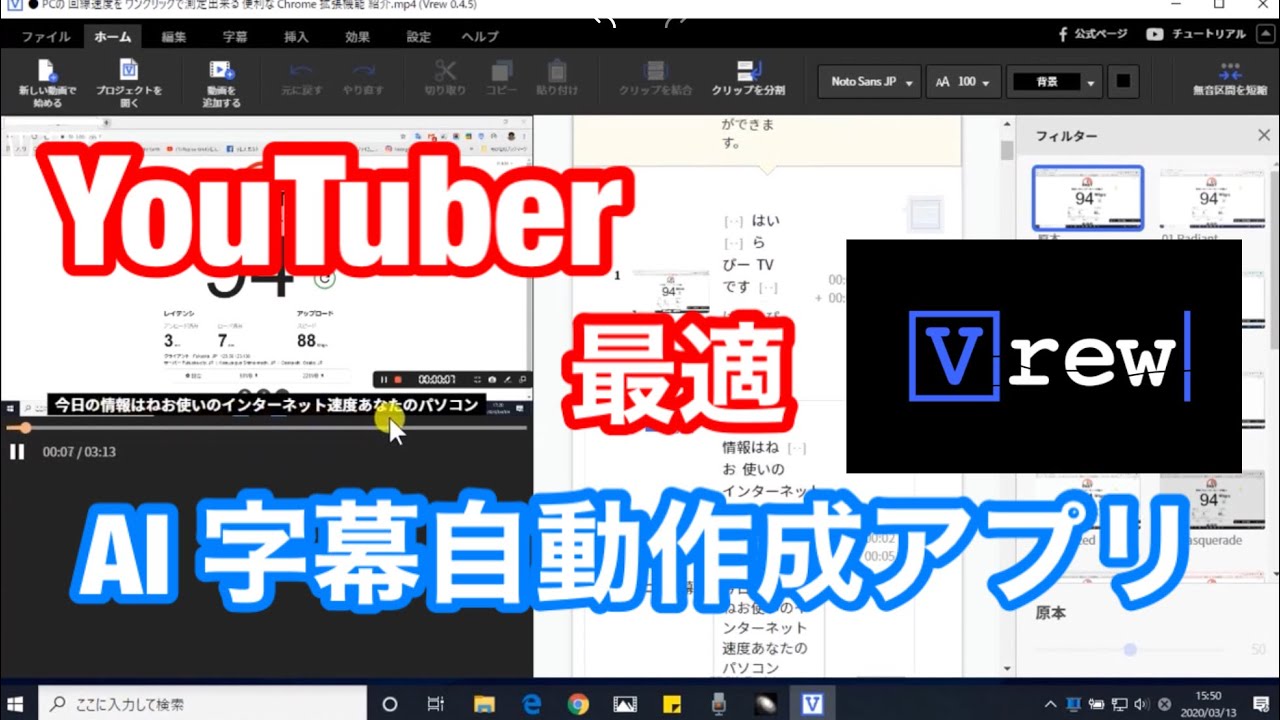The image size is (1280, 720).
Task: Switch to the 編集 tab
Action: tap(174, 37)
